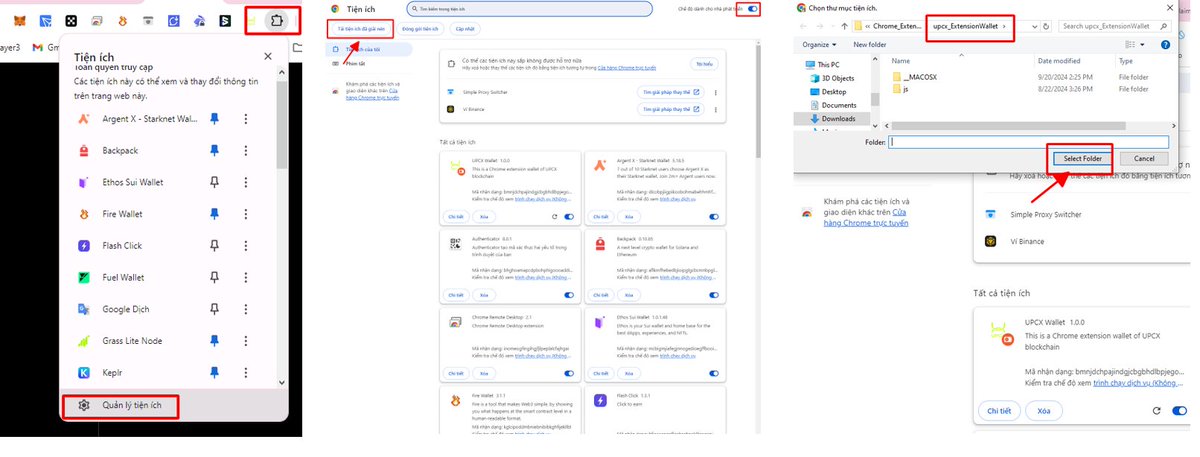Click the UPCX Wallet logo in extension list
Viewport: 1200px width, 457px height.
point(456,169)
